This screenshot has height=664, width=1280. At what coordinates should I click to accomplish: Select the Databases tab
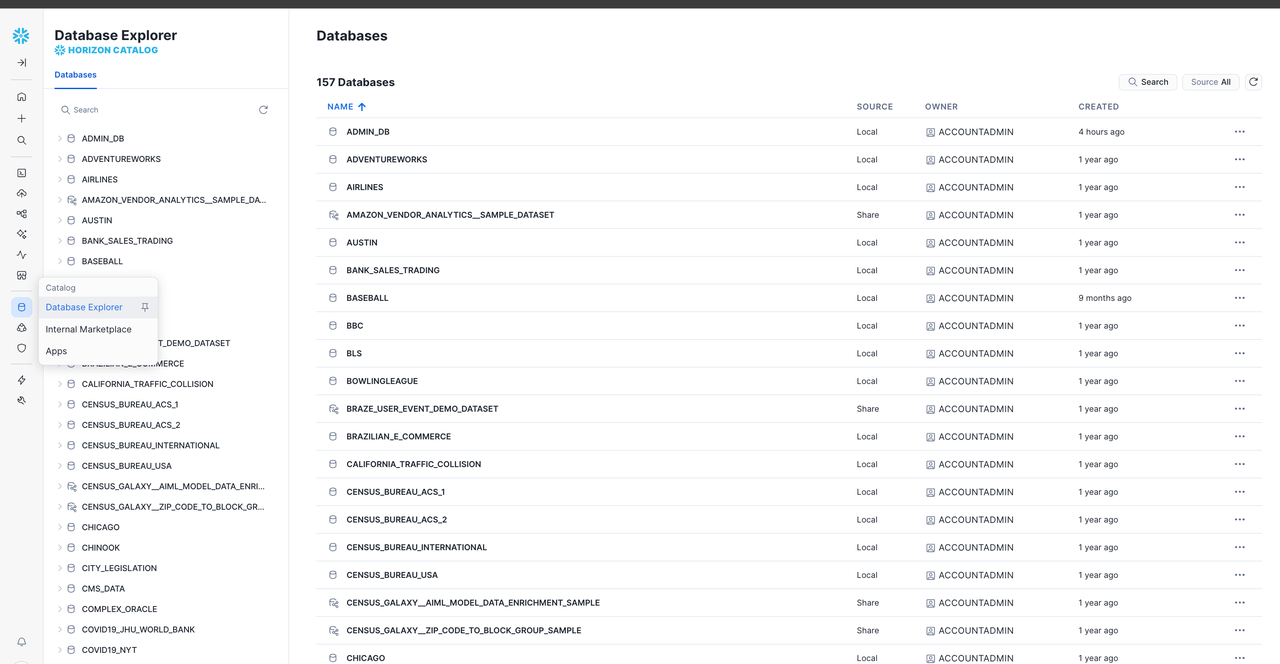point(75,75)
